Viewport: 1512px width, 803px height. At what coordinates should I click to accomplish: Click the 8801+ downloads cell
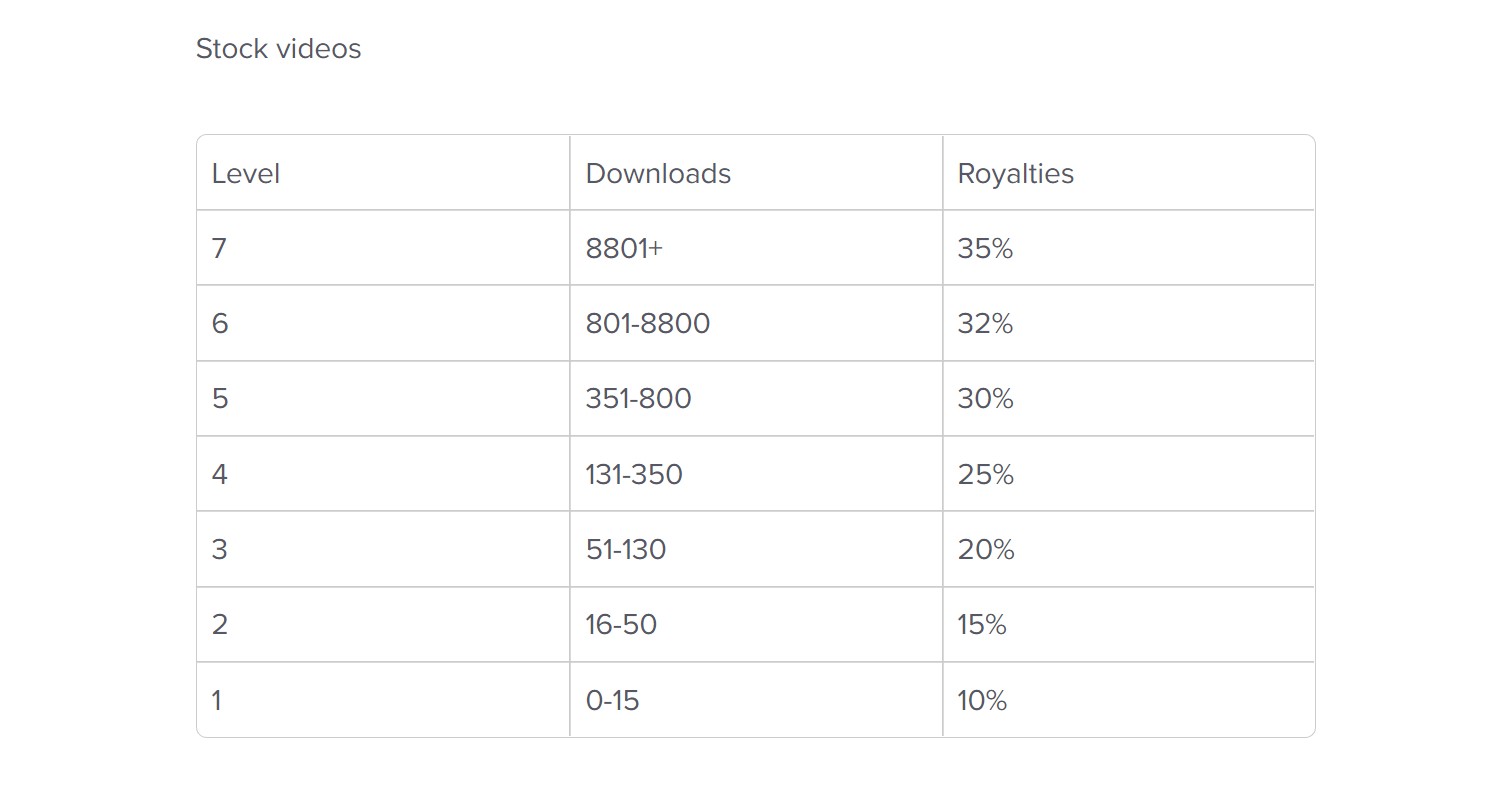[x=624, y=249]
